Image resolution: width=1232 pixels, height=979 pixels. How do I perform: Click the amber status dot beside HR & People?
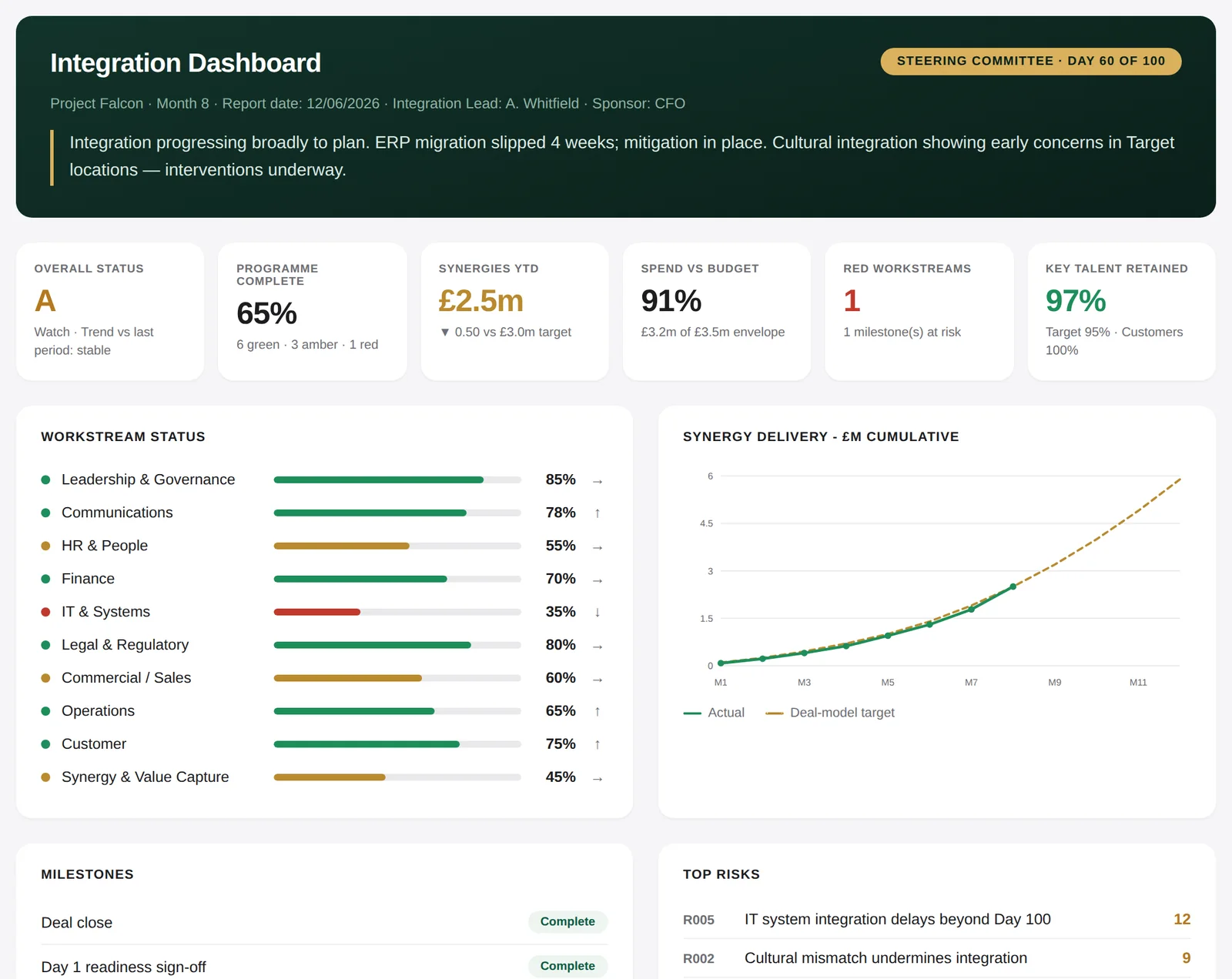coord(45,546)
